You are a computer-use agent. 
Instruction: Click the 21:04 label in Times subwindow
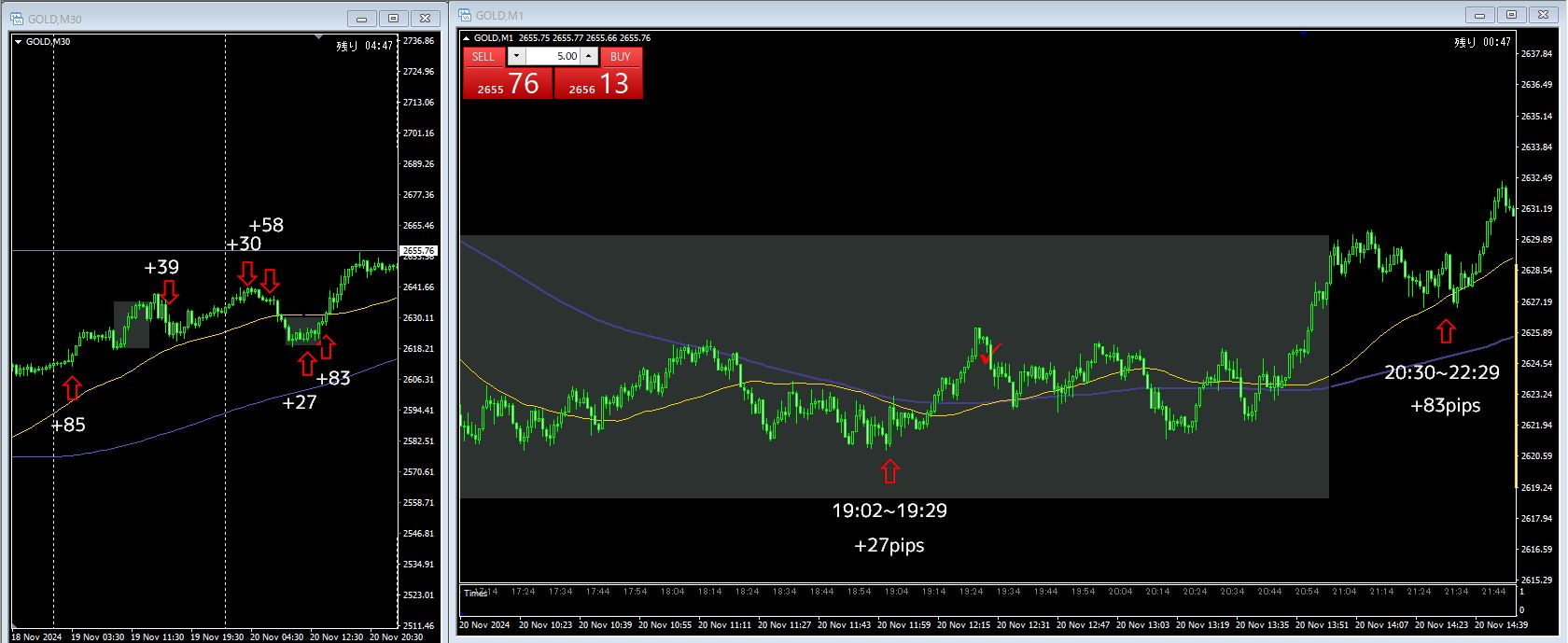pyautogui.click(x=1344, y=592)
